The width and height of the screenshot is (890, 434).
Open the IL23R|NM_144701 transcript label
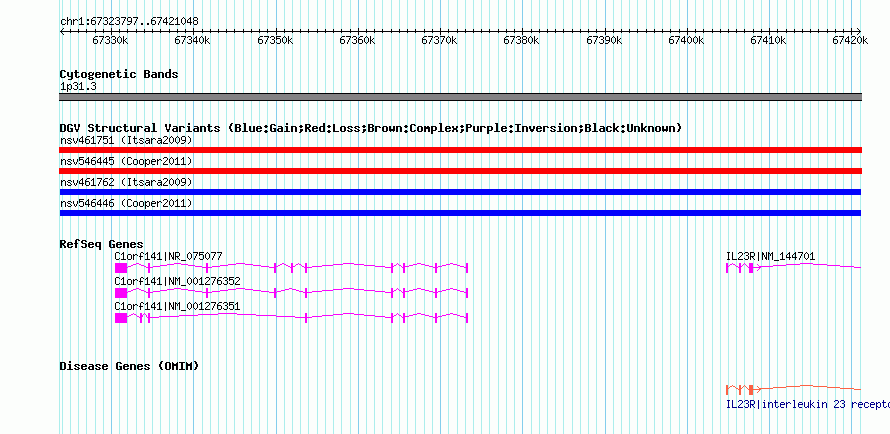click(x=770, y=256)
